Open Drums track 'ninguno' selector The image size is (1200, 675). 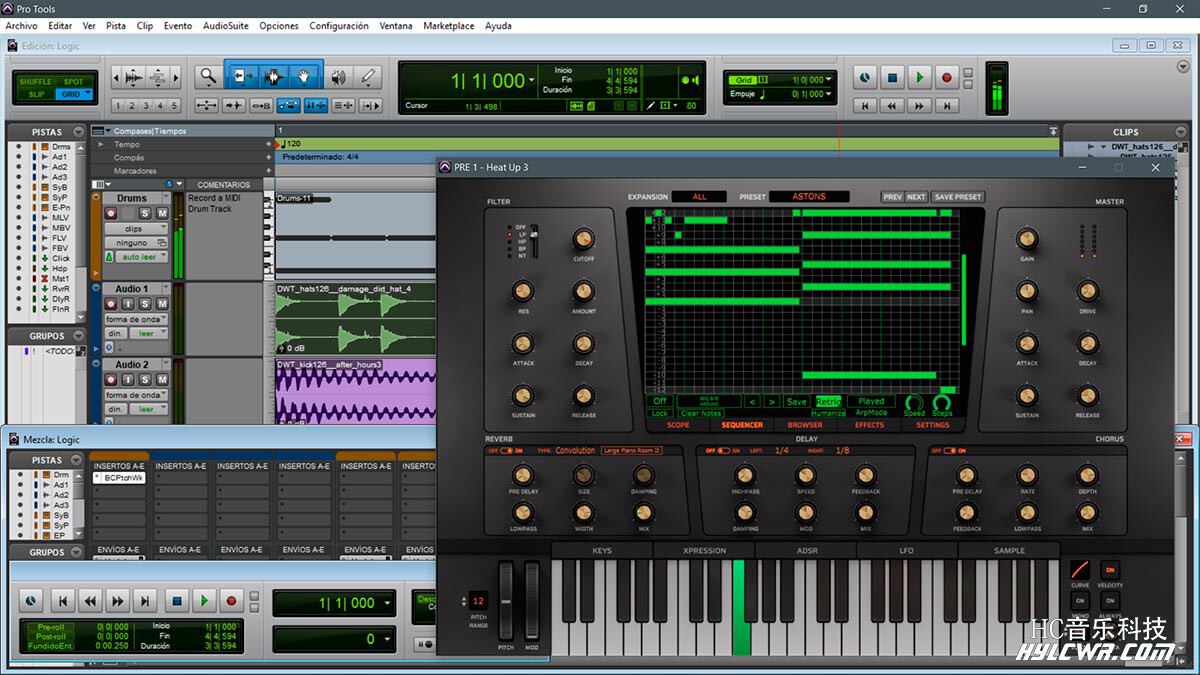[x=134, y=243]
